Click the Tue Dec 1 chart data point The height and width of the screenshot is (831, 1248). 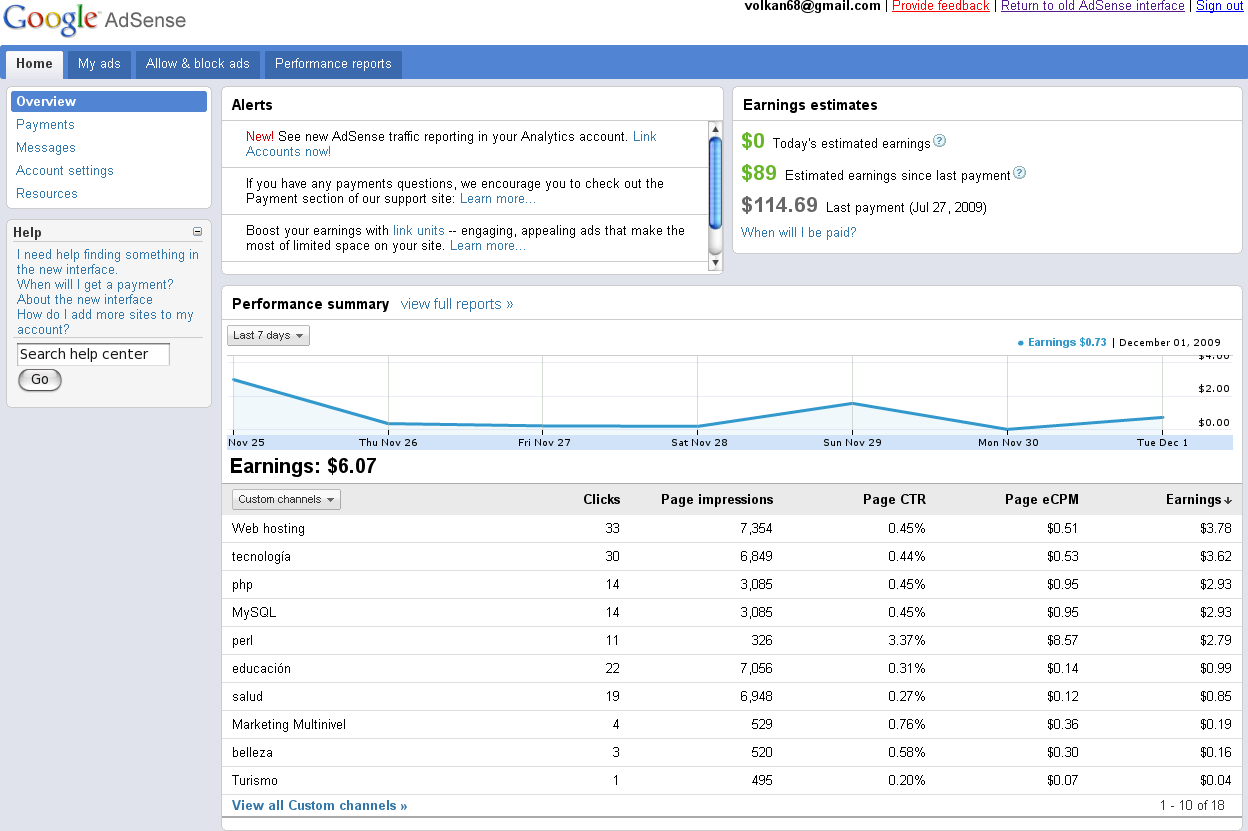(1162, 417)
